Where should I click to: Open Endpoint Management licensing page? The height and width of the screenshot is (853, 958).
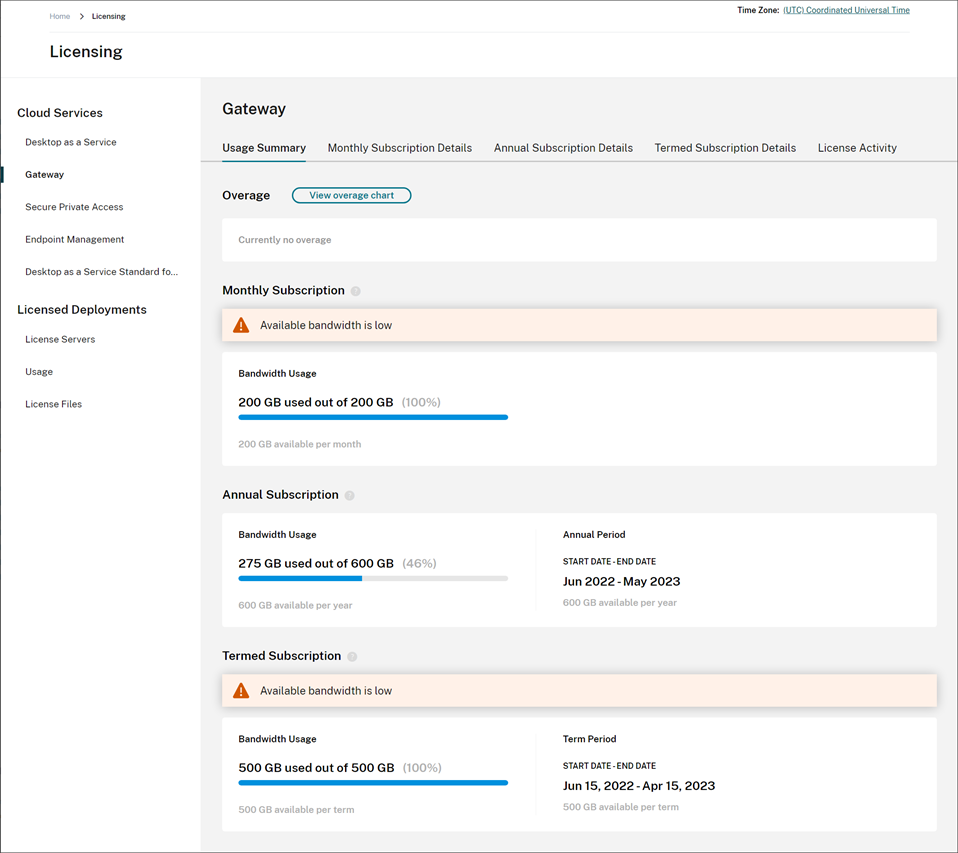tap(74, 239)
